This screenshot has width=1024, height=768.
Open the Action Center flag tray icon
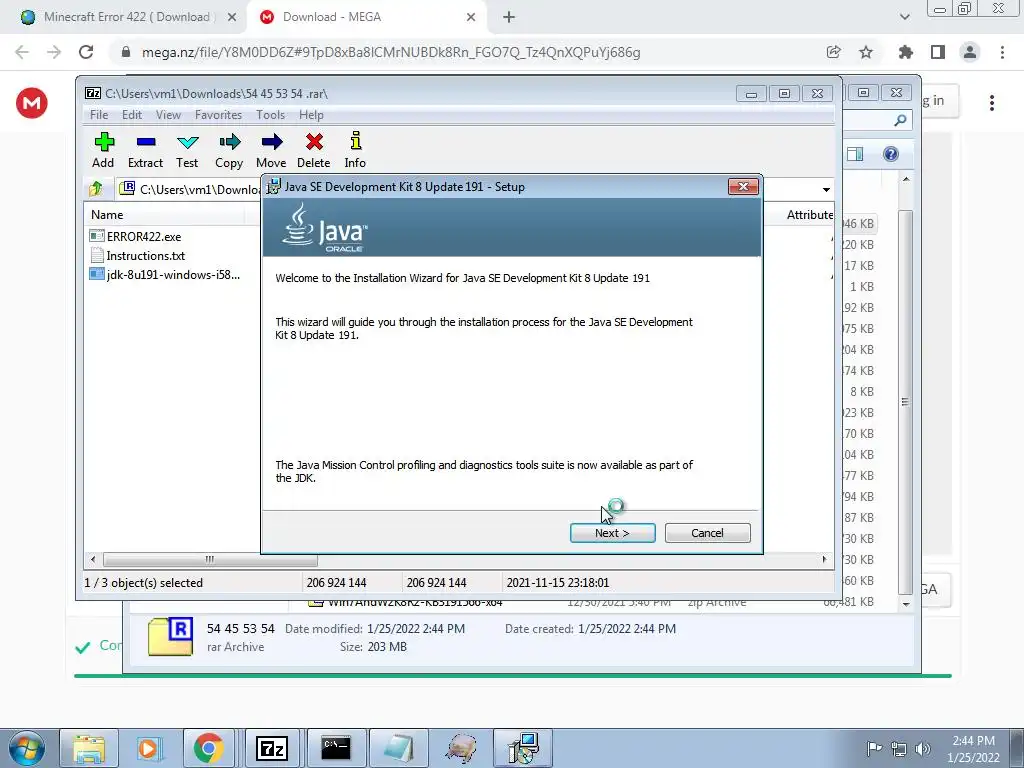coord(874,749)
